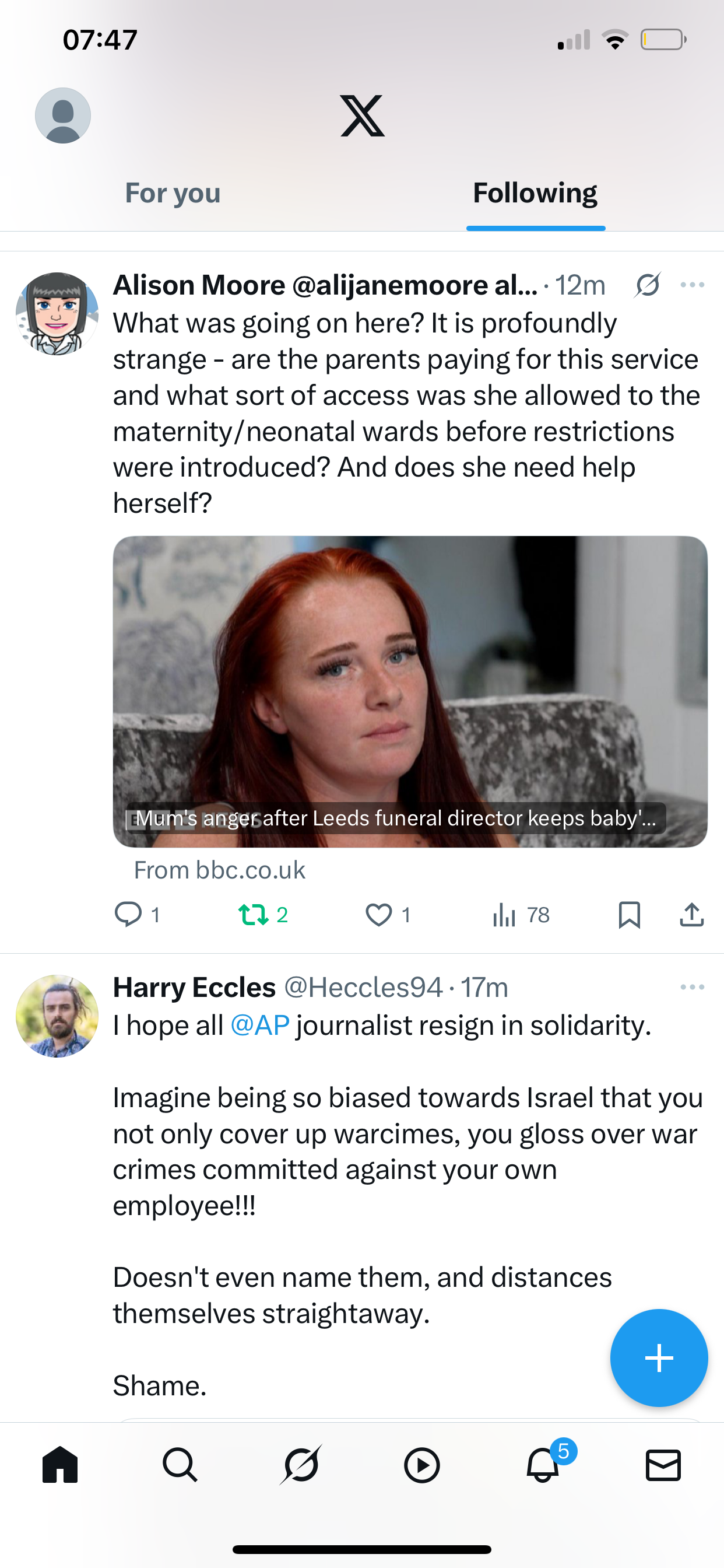Viewport: 724px width, 1568px height.
Task: Like Alison Moore's post
Action: coord(378,914)
